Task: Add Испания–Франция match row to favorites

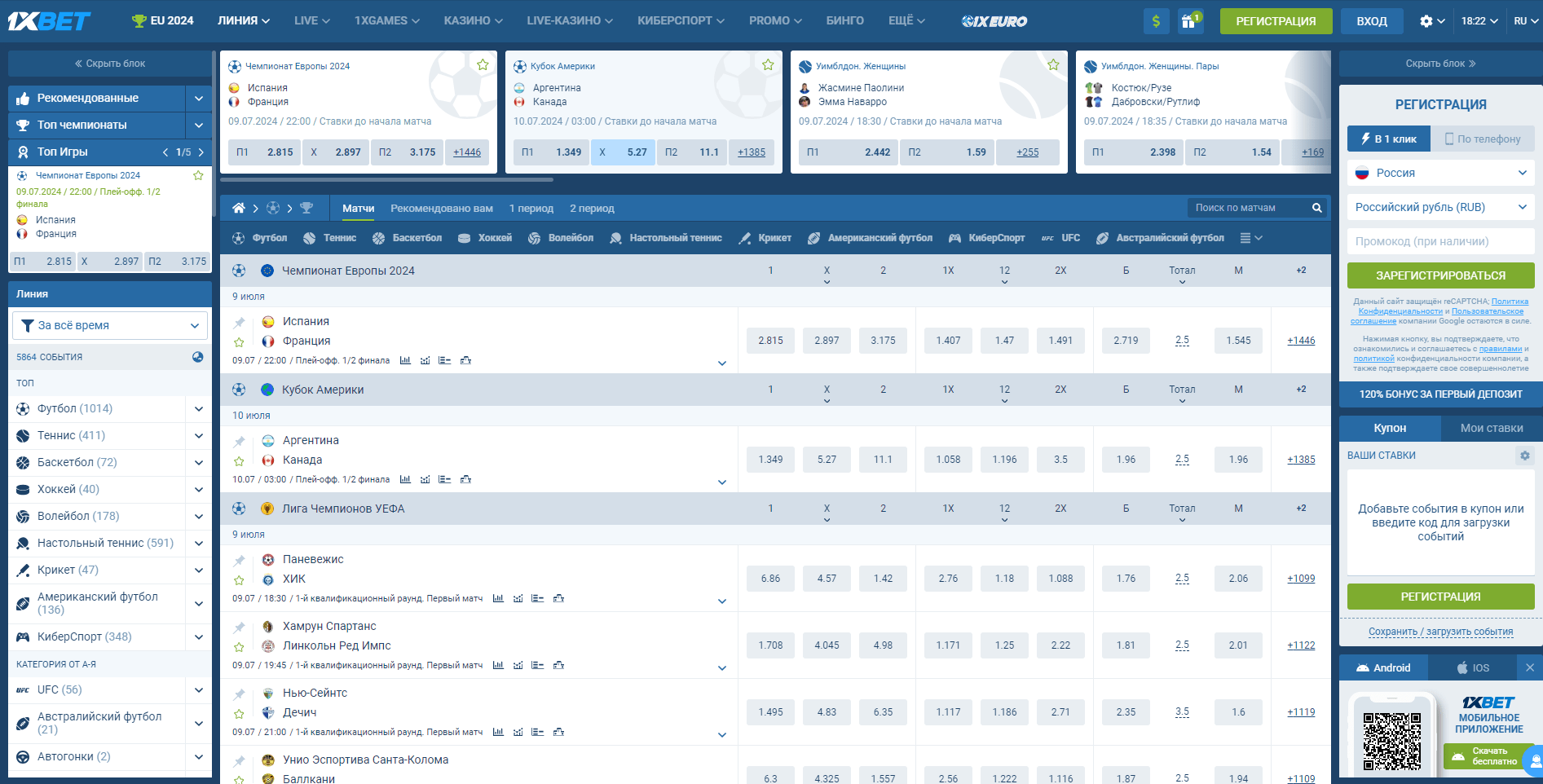Action: 239,342
